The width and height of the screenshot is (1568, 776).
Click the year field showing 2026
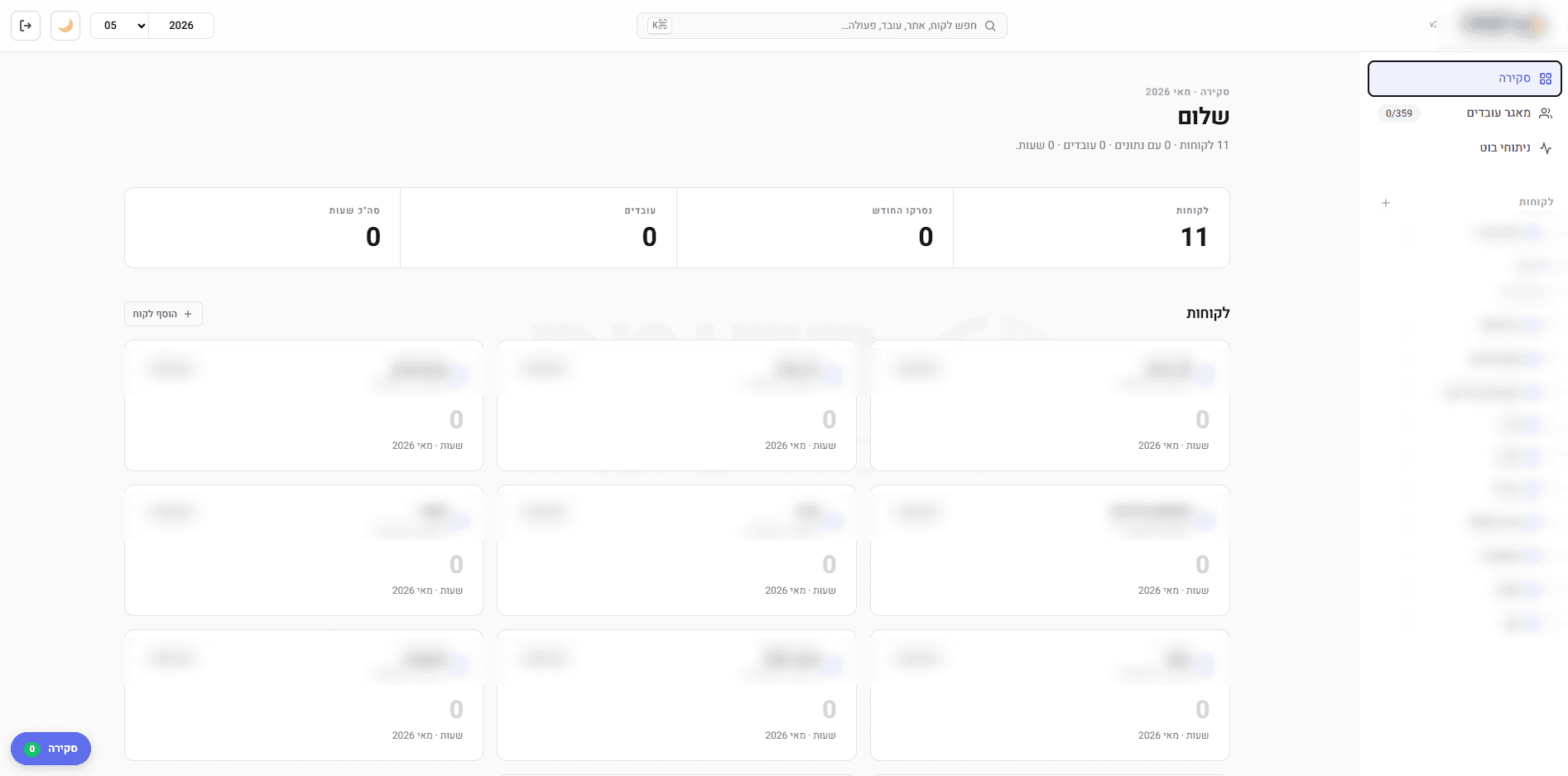(x=181, y=26)
